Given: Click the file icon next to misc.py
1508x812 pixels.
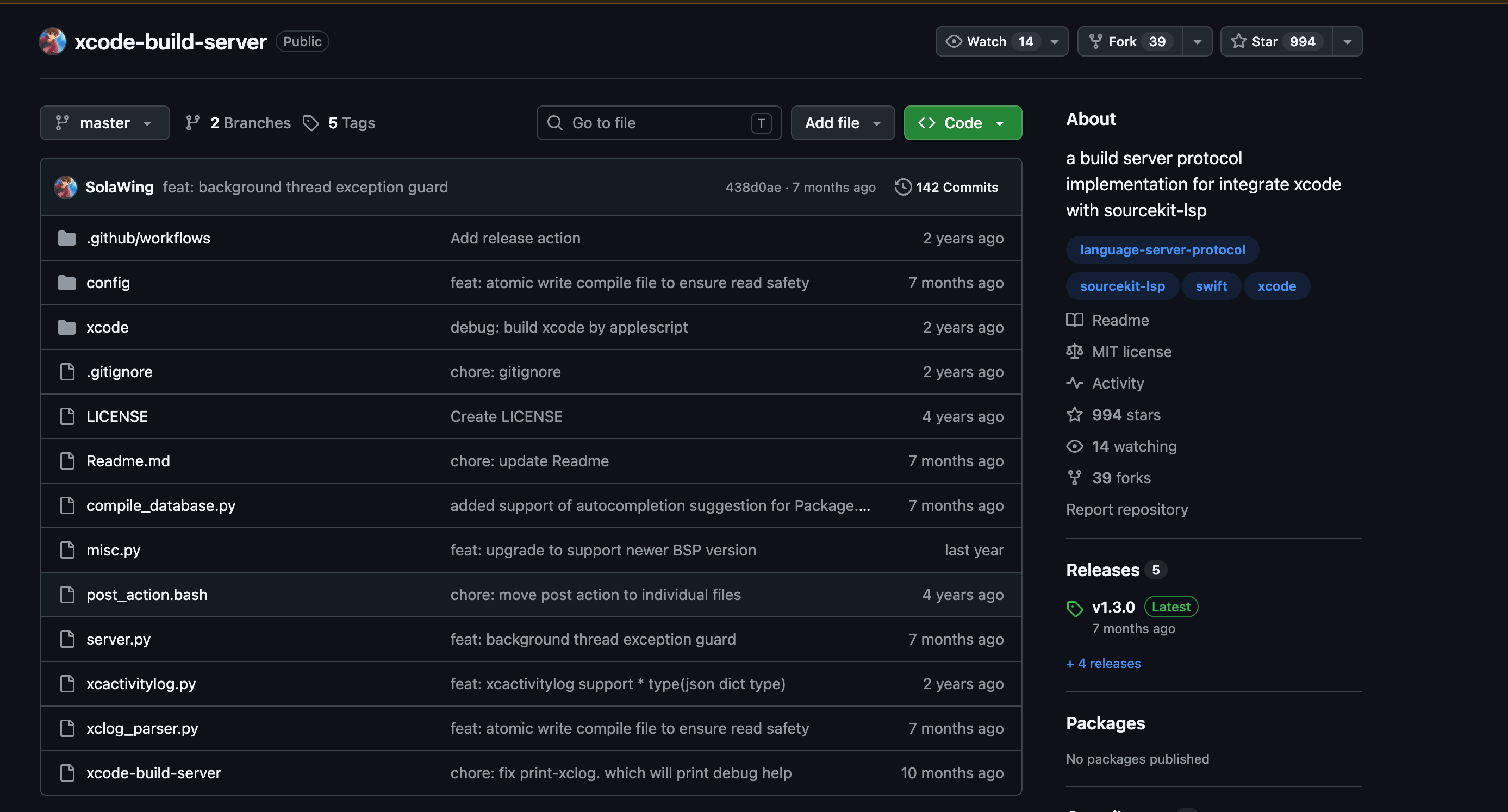Looking at the screenshot, I should click(67, 549).
